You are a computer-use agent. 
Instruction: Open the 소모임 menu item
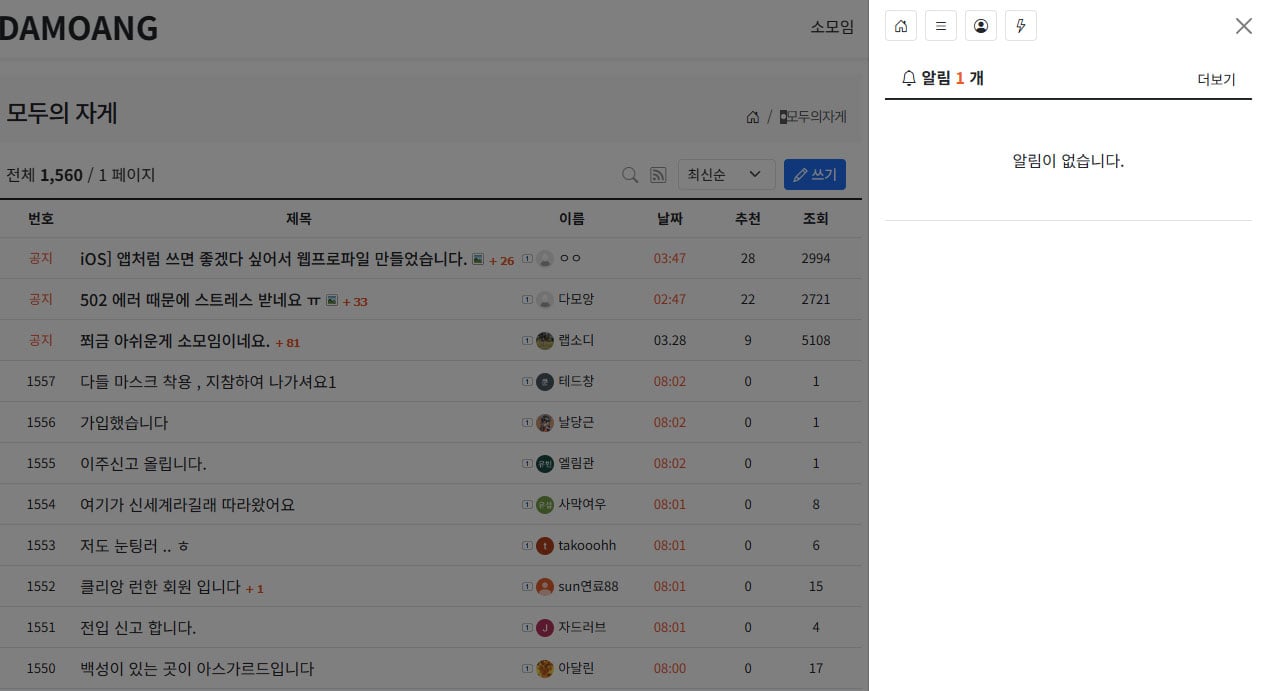(832, 27)
